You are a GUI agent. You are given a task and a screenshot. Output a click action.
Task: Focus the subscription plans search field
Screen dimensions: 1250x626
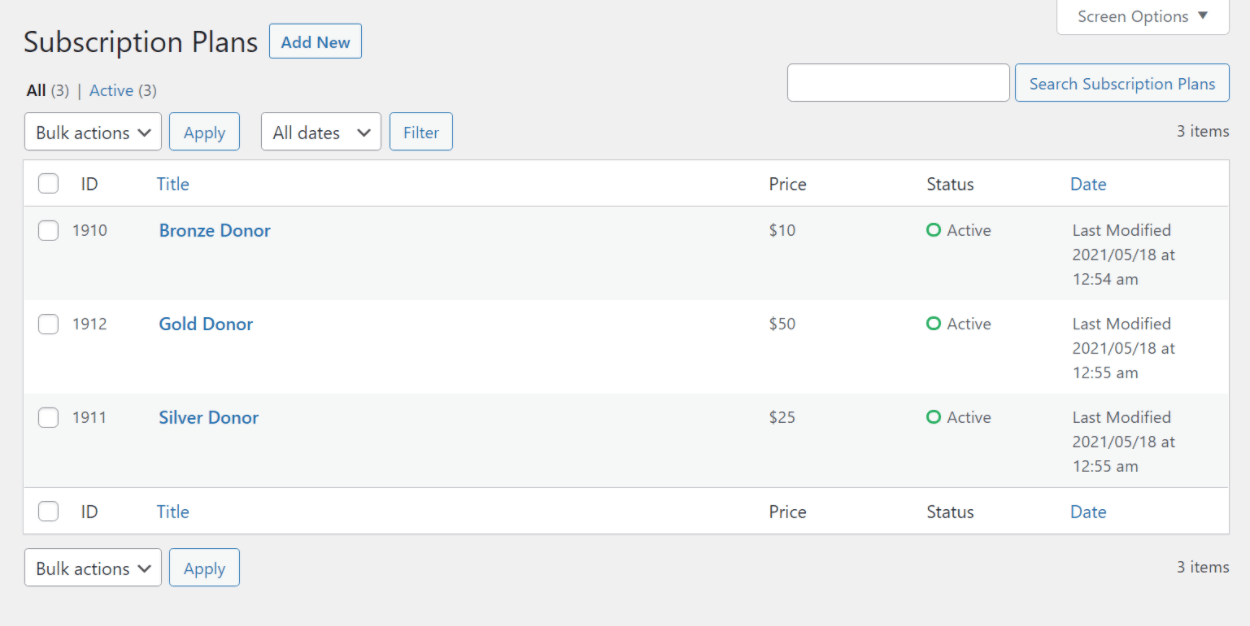[x=898, y=83]
